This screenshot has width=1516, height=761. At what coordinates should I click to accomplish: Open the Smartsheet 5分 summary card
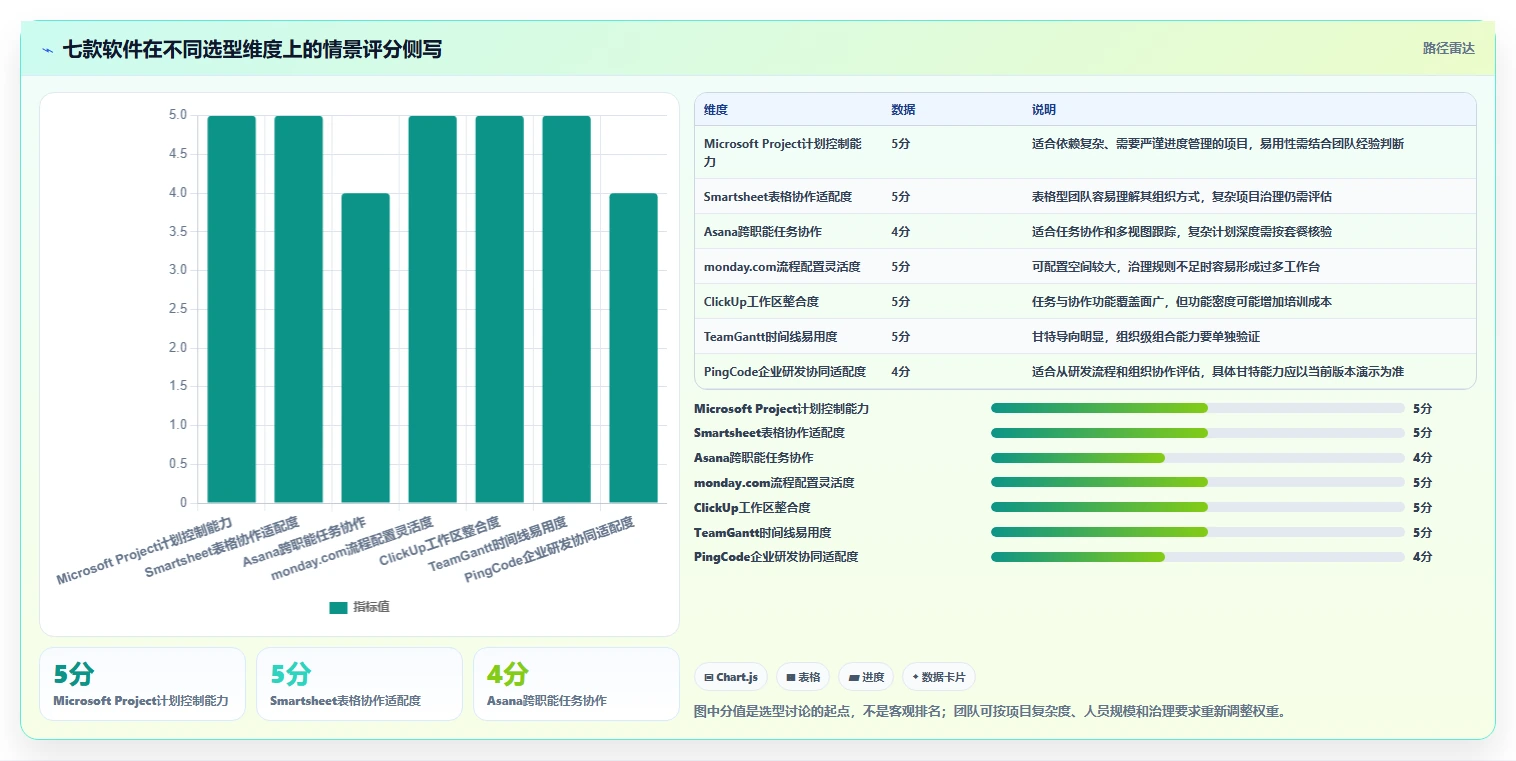tap(359, 684)
